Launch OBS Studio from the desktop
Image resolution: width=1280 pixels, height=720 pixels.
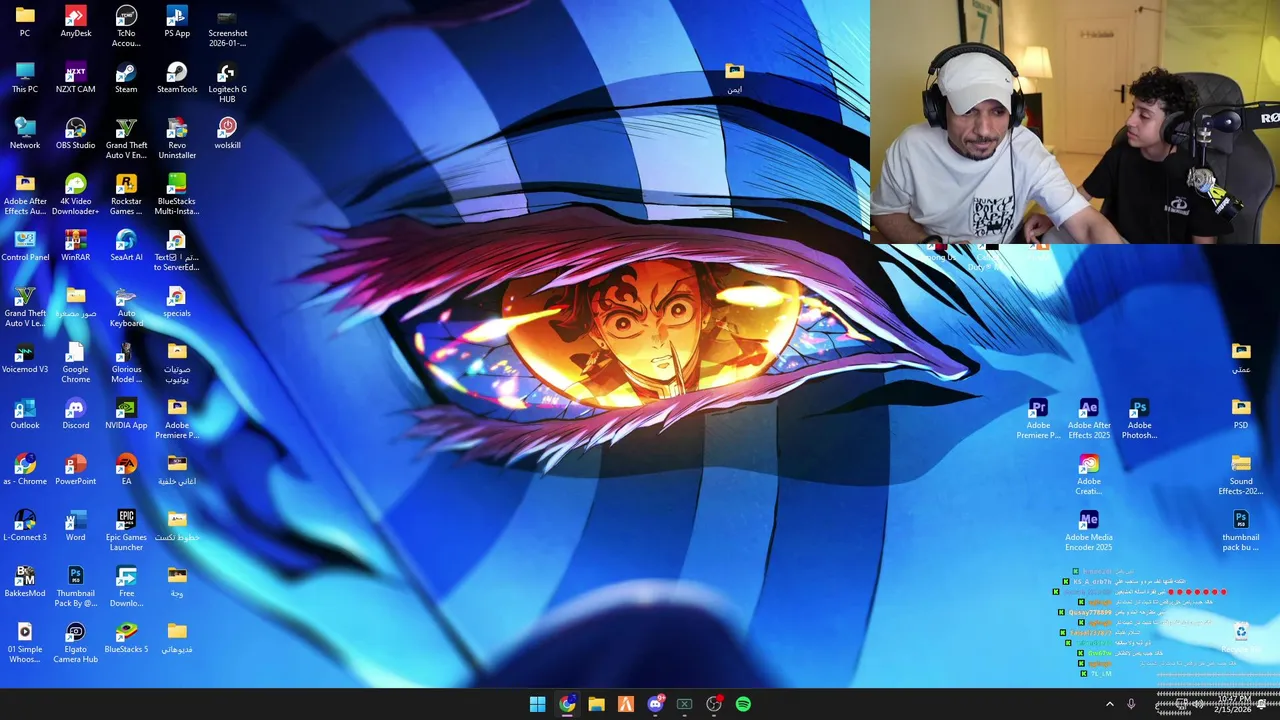point(76,134)
